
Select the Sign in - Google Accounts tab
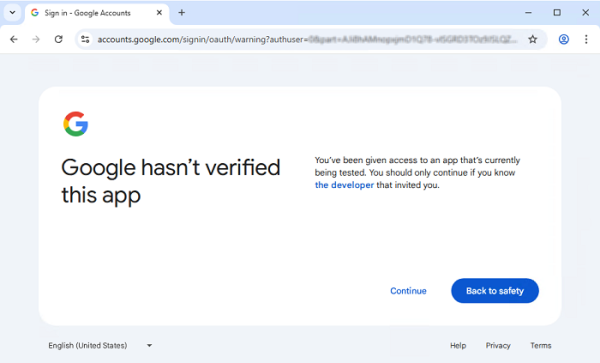point(98,13)
